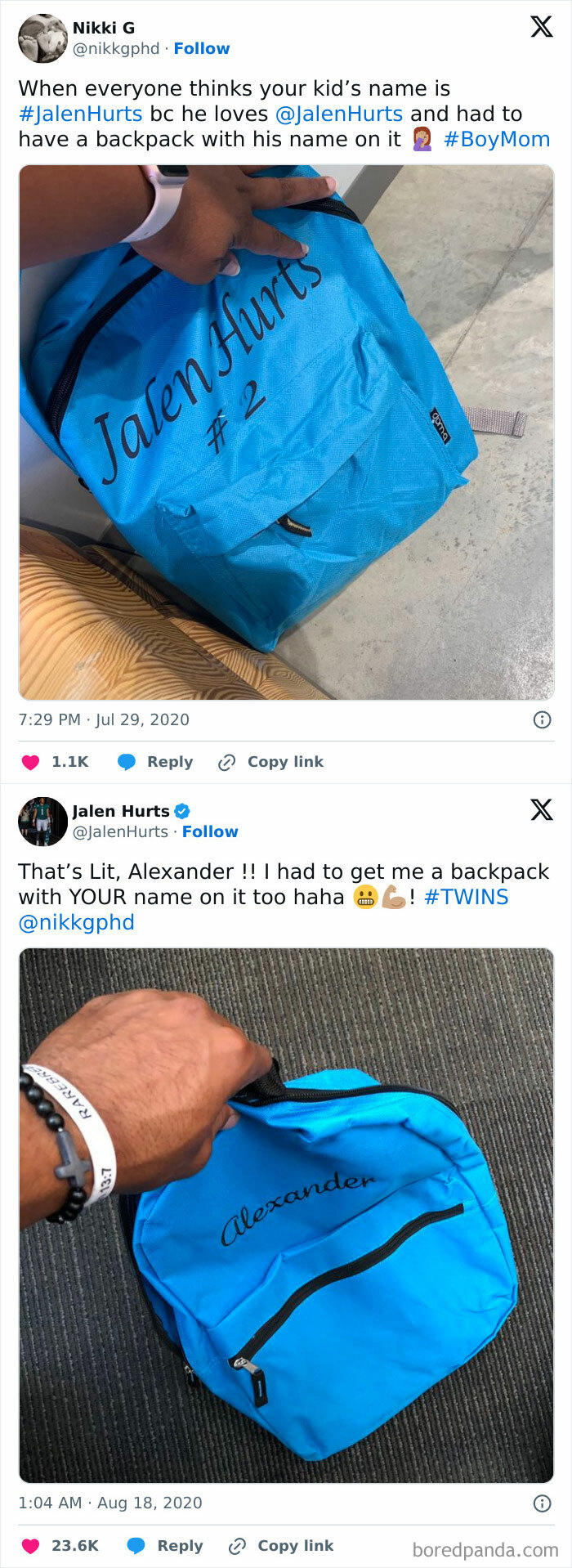Like Jalen Hurts' tweet with the heart icon
The image size is (572, 1568).
(30, 1545)
